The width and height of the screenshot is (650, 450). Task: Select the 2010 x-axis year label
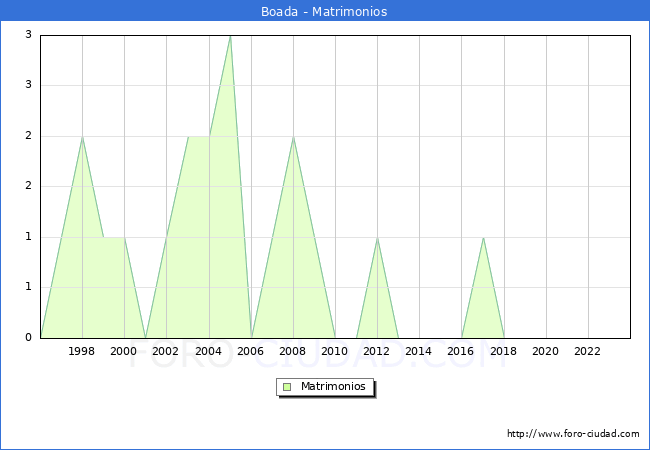[x=335, y=351]
